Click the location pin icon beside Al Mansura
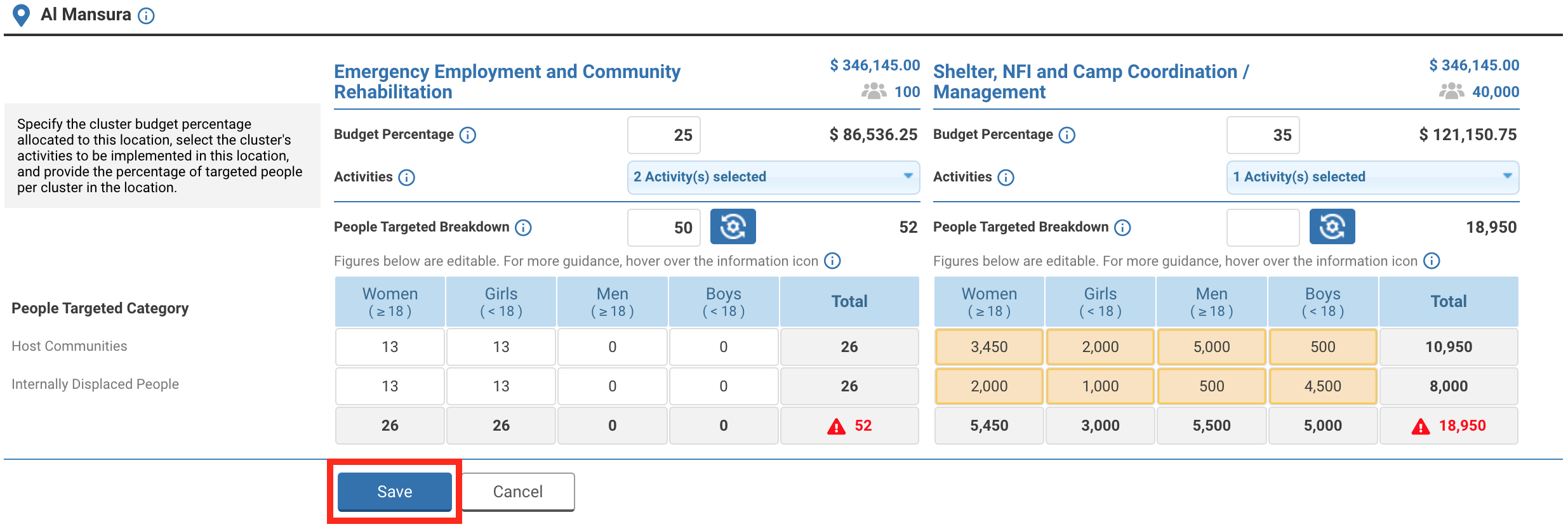This screenshot has width=1568, height=529. [22, 15]
